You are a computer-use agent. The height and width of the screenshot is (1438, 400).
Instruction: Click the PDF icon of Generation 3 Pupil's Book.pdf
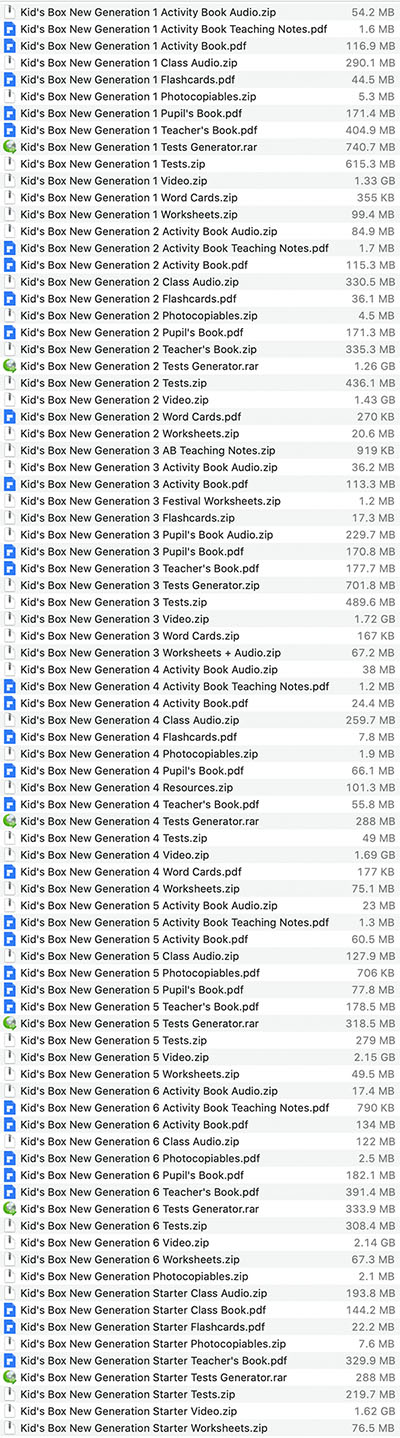pos(9,551)
